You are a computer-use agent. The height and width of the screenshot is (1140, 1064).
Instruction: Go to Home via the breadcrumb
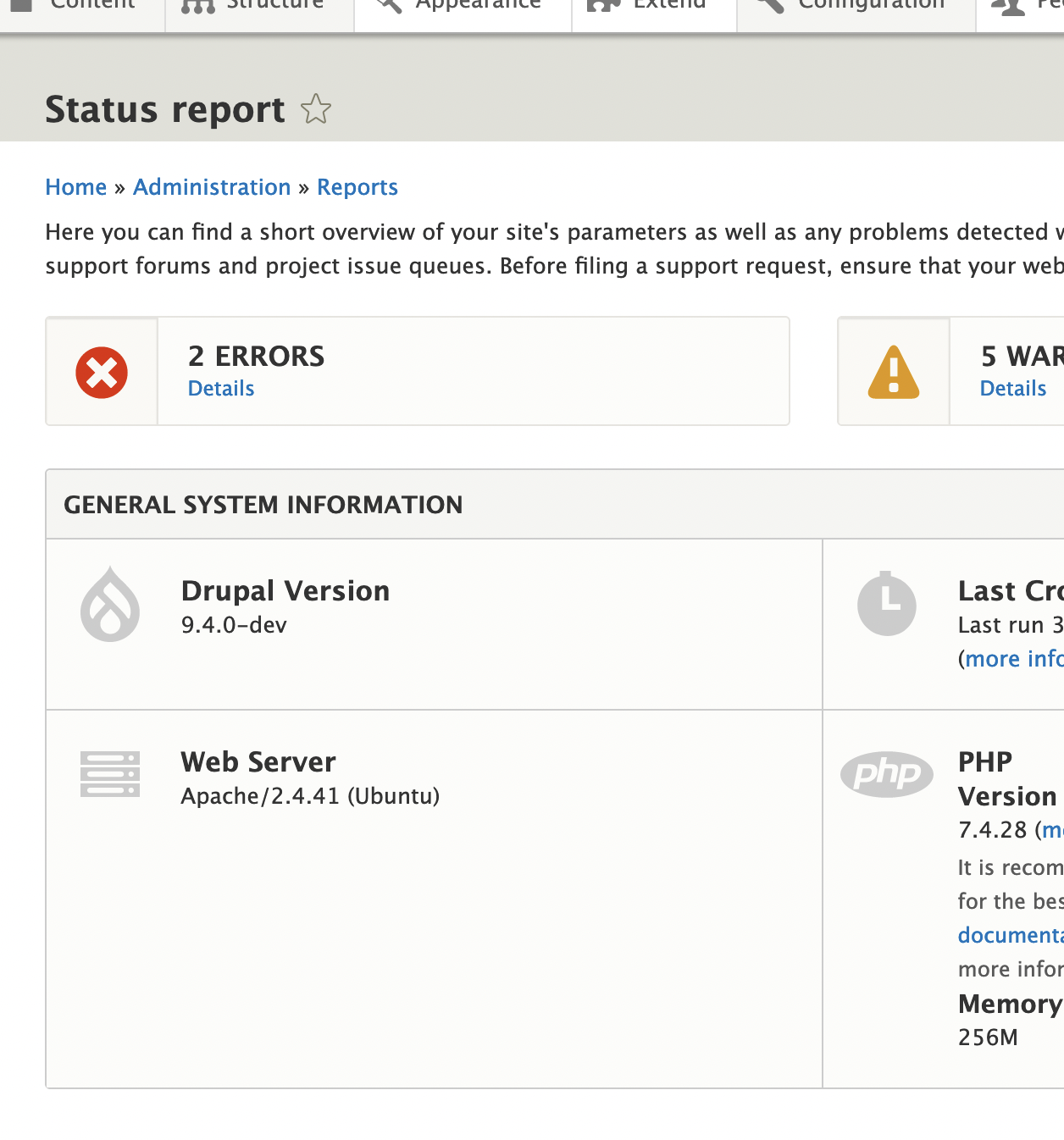pyautogui.click(x=76, y=187)
